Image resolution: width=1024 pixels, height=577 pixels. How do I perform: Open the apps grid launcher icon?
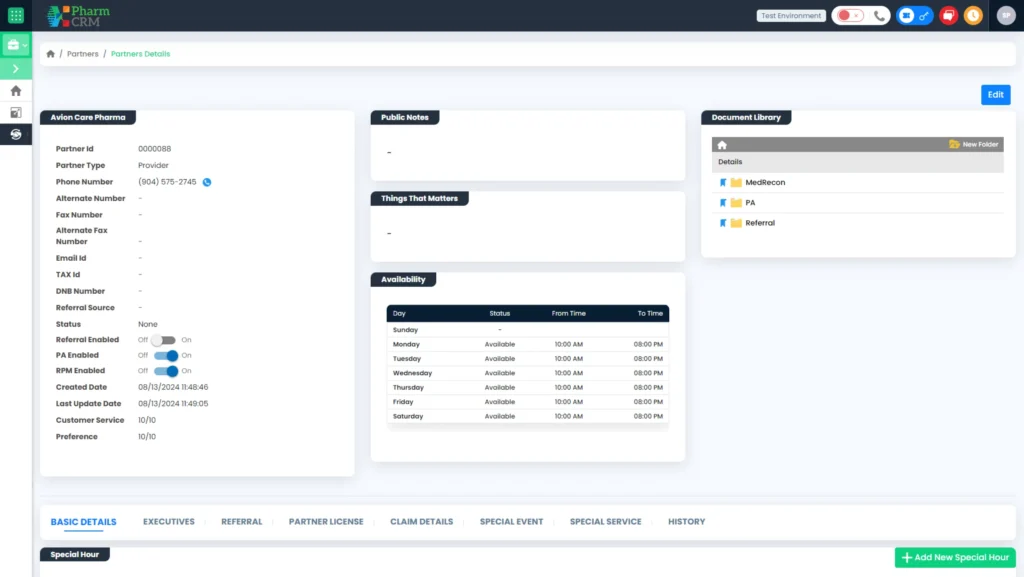[x=15, y=15]
